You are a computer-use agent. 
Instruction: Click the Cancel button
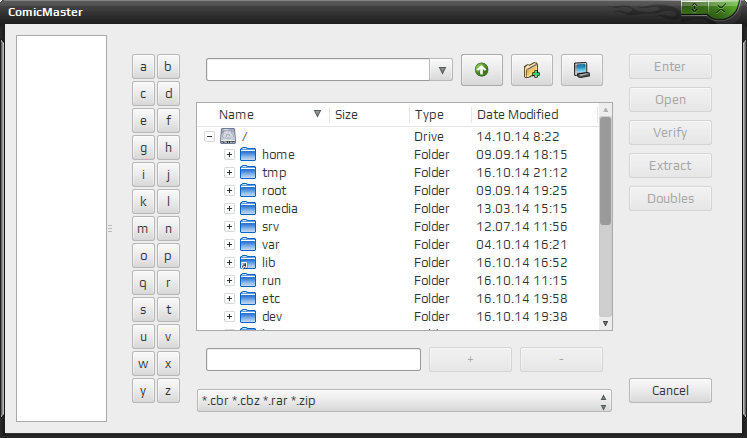[670, 390]
